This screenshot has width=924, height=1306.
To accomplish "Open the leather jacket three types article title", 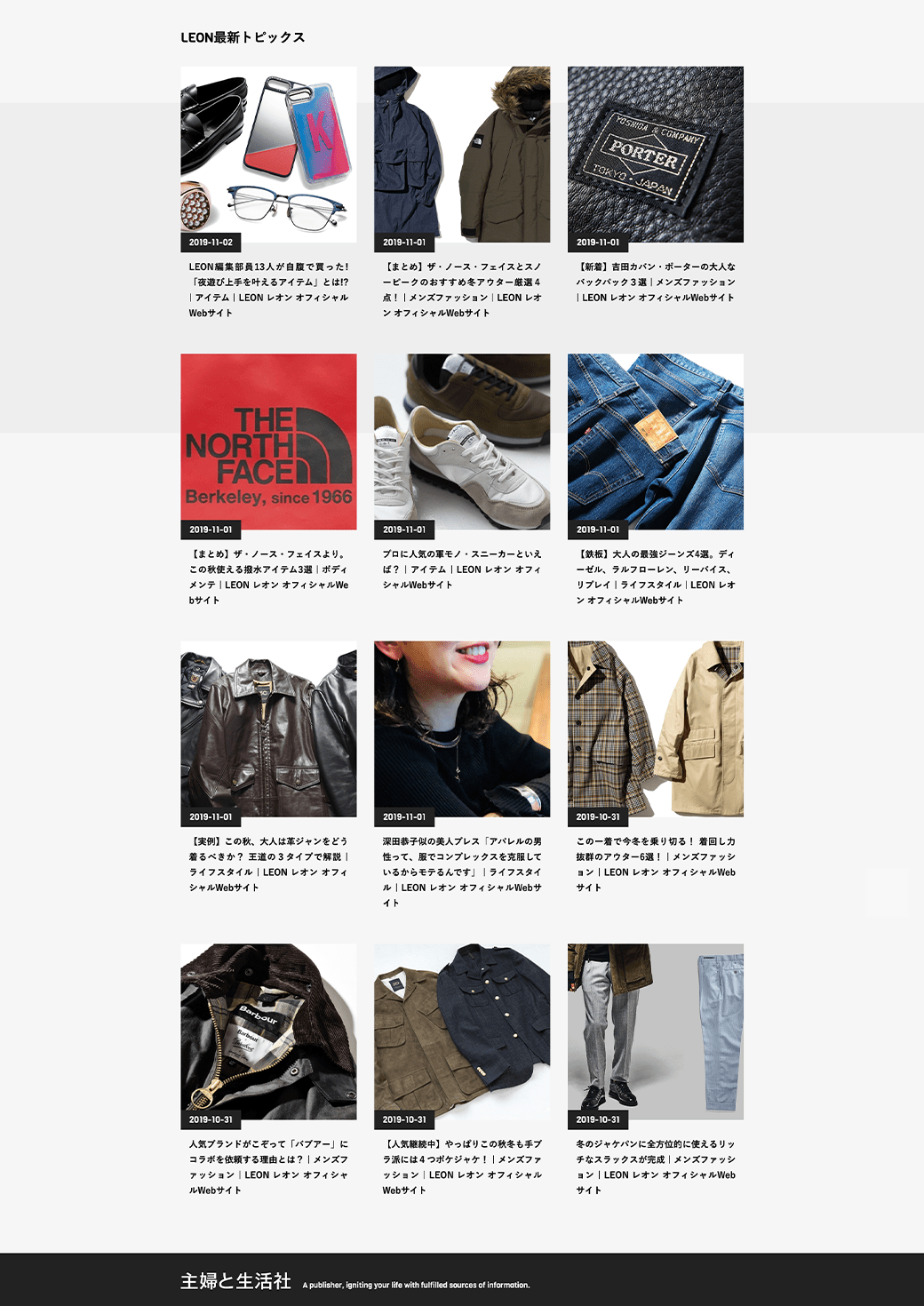I will point(268,864).
